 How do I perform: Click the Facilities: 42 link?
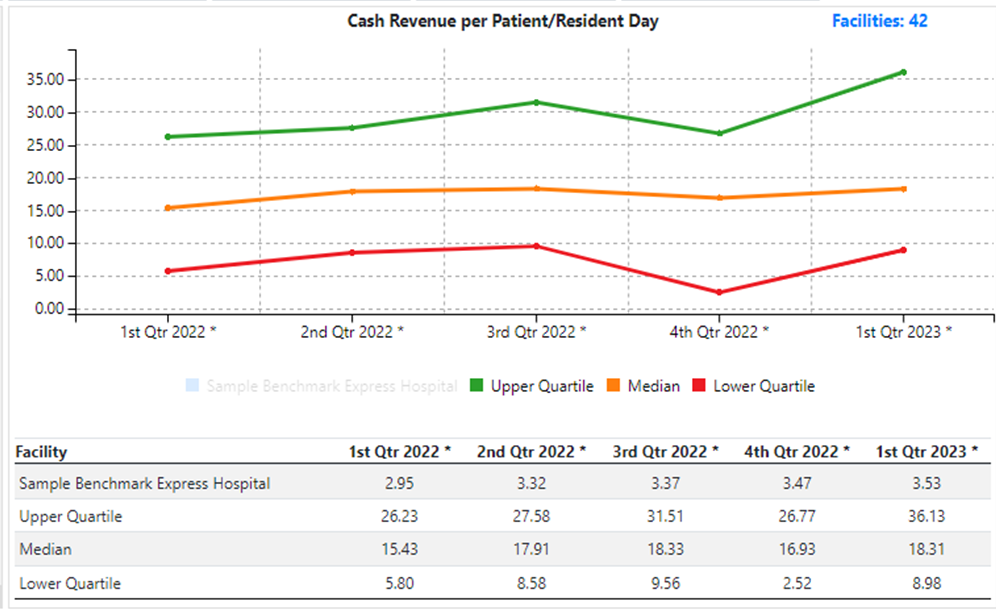880,21
